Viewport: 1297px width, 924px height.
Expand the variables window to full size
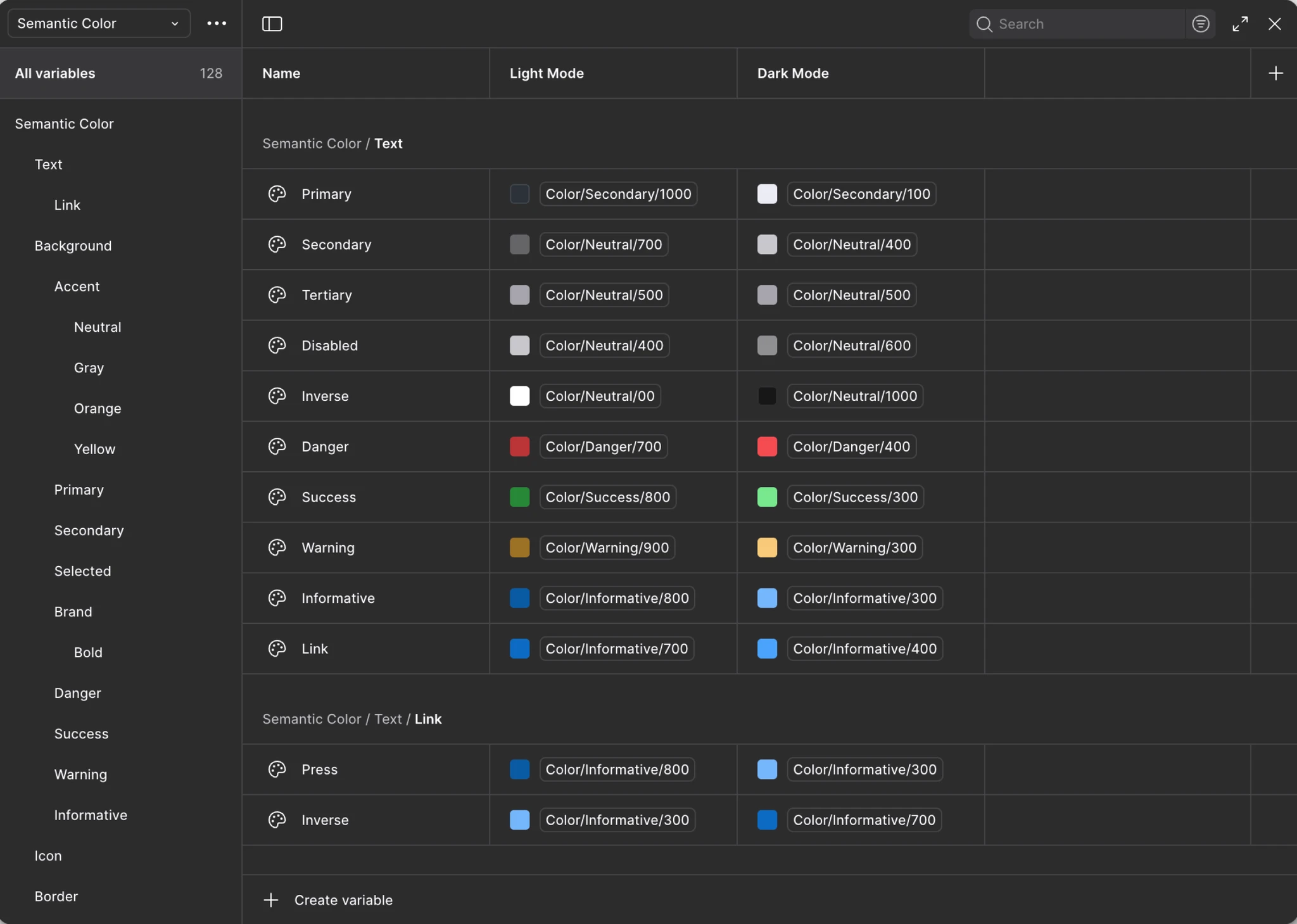tap(1240, 23)
